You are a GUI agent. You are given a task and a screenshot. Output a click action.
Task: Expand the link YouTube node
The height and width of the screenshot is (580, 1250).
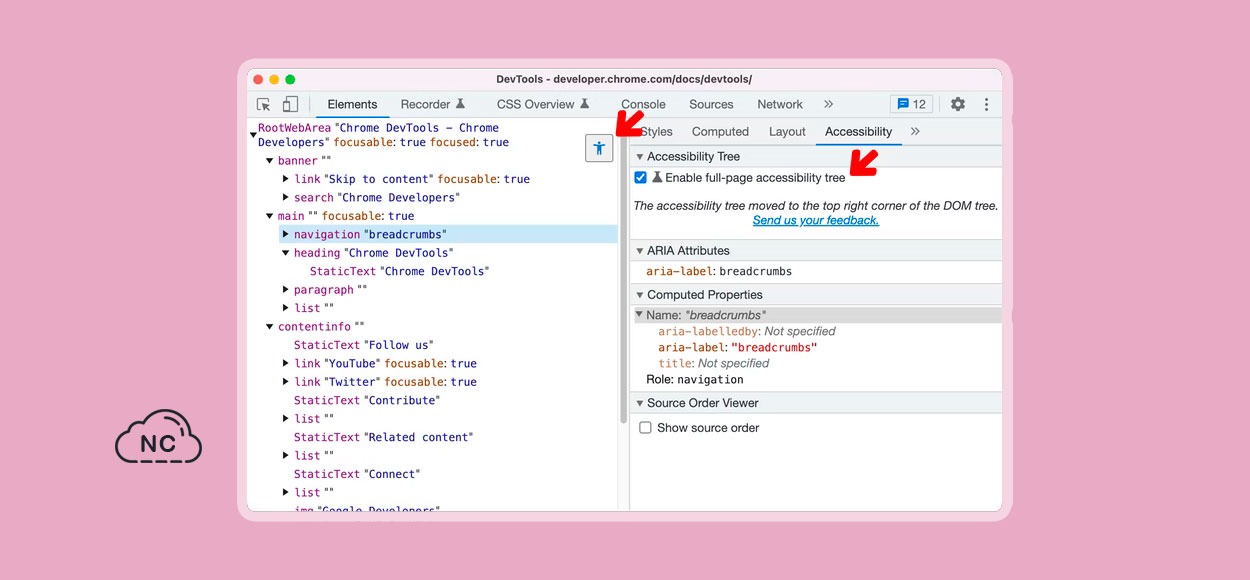[x=285, y=363]
